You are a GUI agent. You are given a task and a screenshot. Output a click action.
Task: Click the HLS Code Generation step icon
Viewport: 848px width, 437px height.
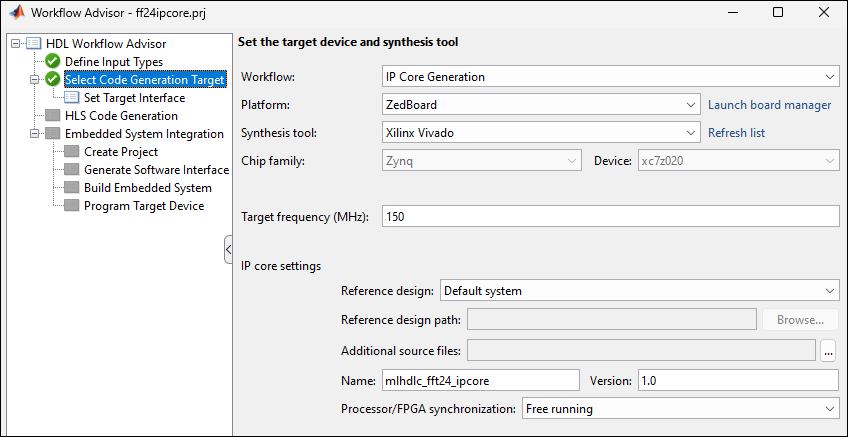point(53,116)
